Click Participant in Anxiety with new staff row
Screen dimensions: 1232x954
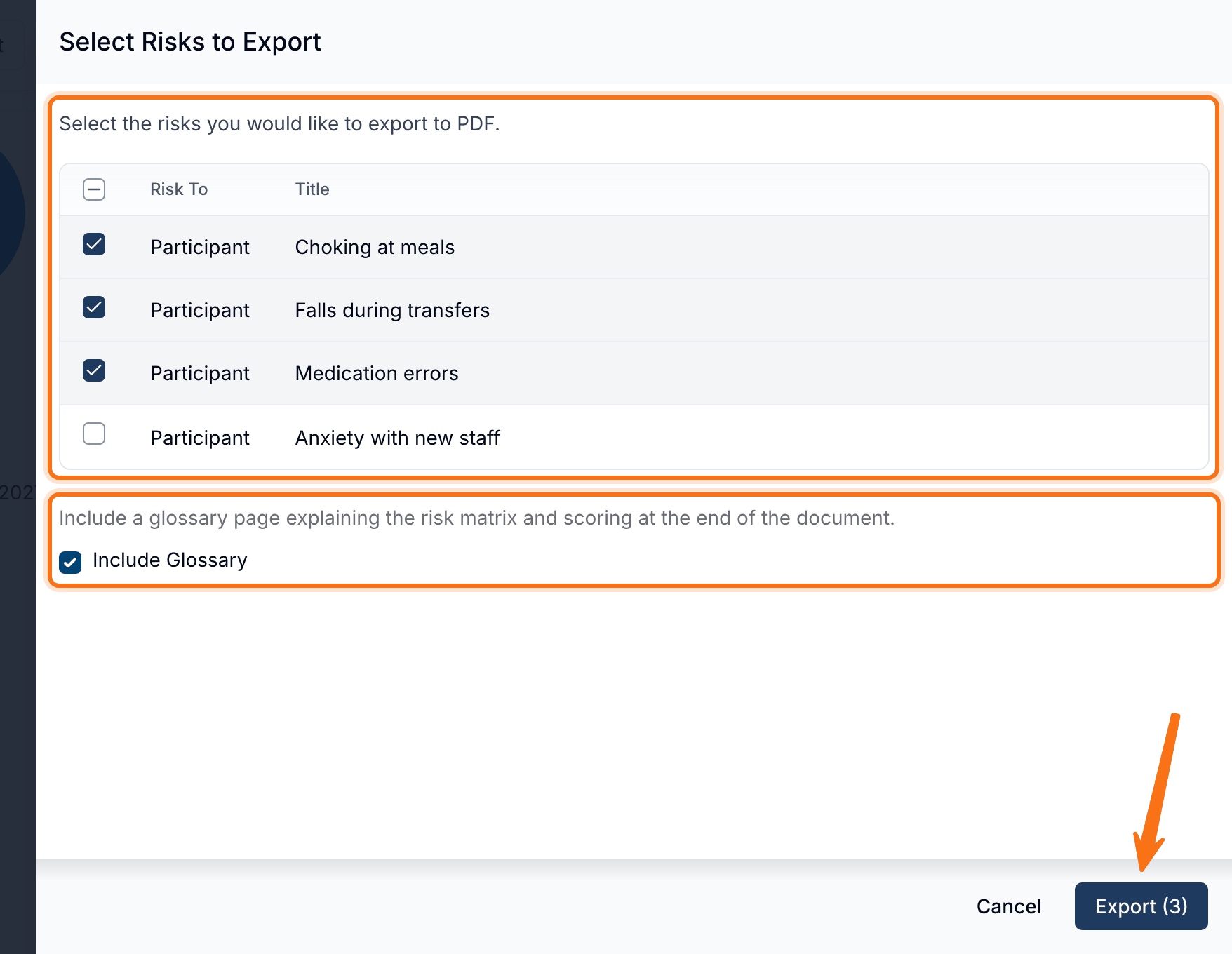pyautogui.click(x=200, y=438)
